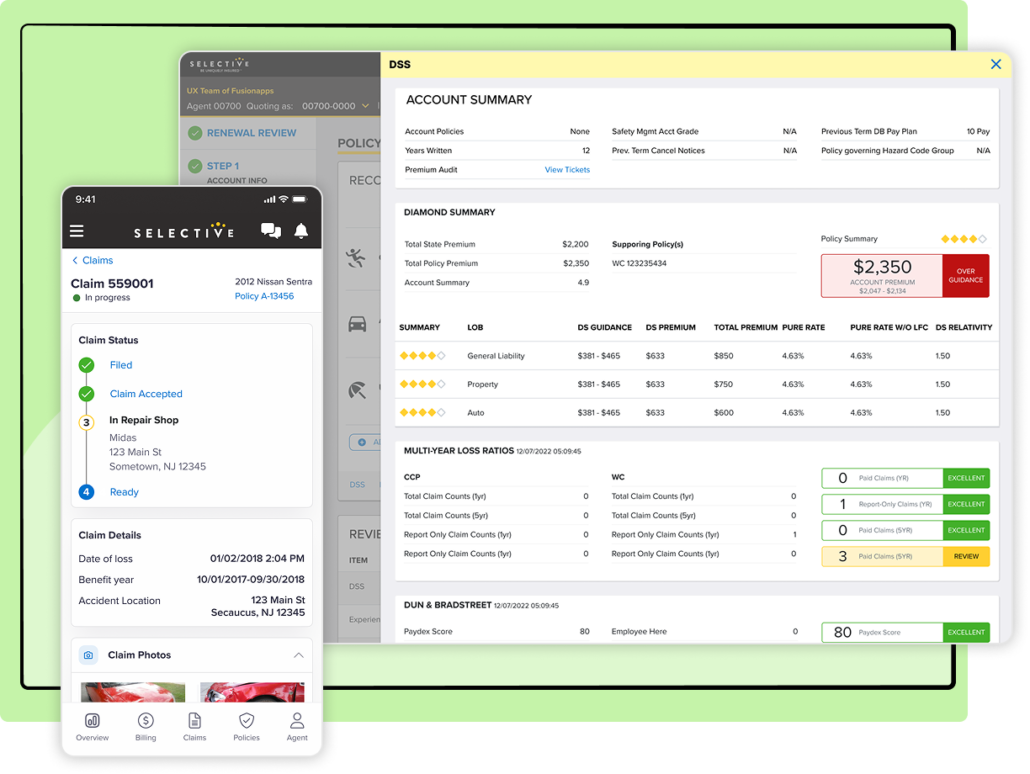Open the Quoting as 00700-0000 dropdown

pos(336,106)
